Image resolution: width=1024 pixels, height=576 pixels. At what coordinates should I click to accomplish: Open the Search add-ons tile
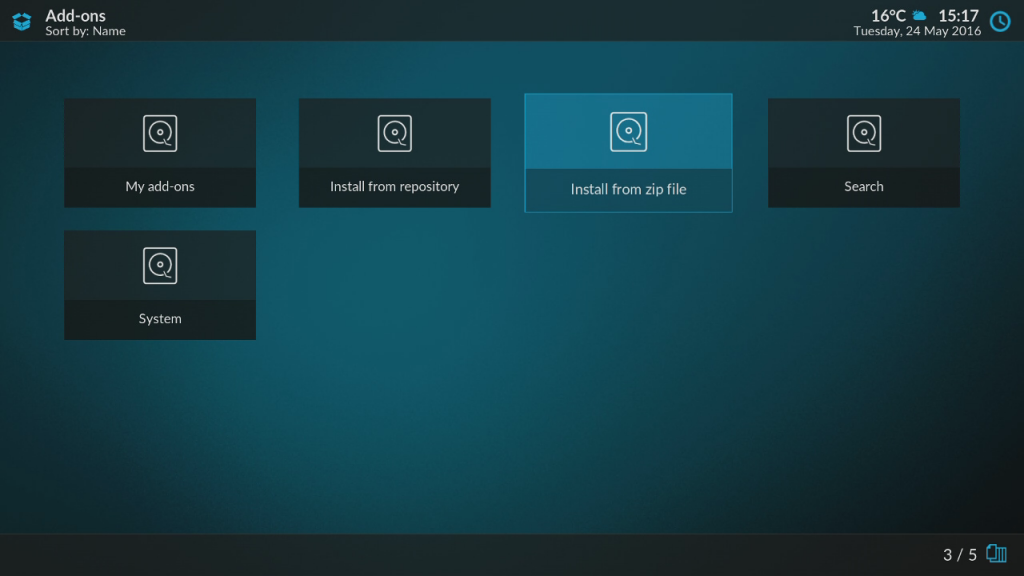863,153
